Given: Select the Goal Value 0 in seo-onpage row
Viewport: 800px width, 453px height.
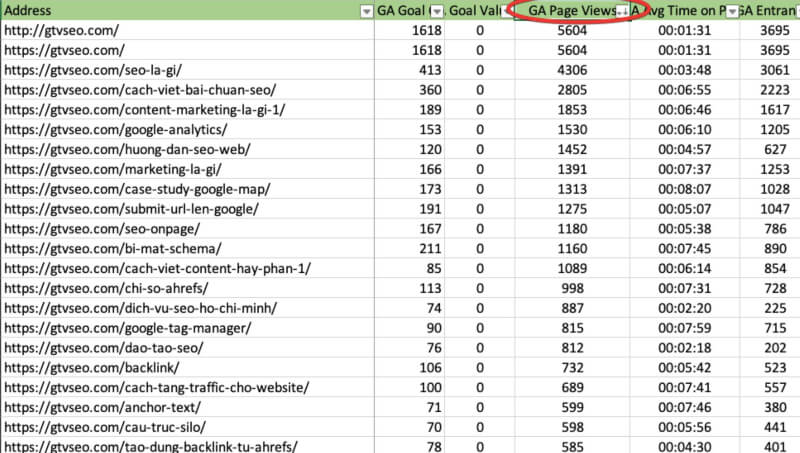Looking at the screenshot, I should click(480, 229).
